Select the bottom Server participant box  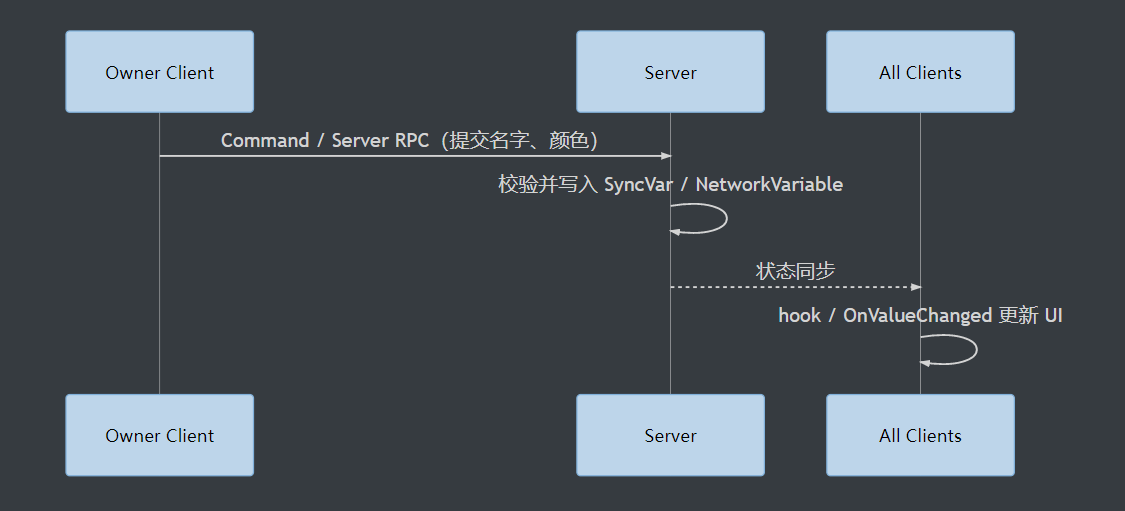pos(670,435)
